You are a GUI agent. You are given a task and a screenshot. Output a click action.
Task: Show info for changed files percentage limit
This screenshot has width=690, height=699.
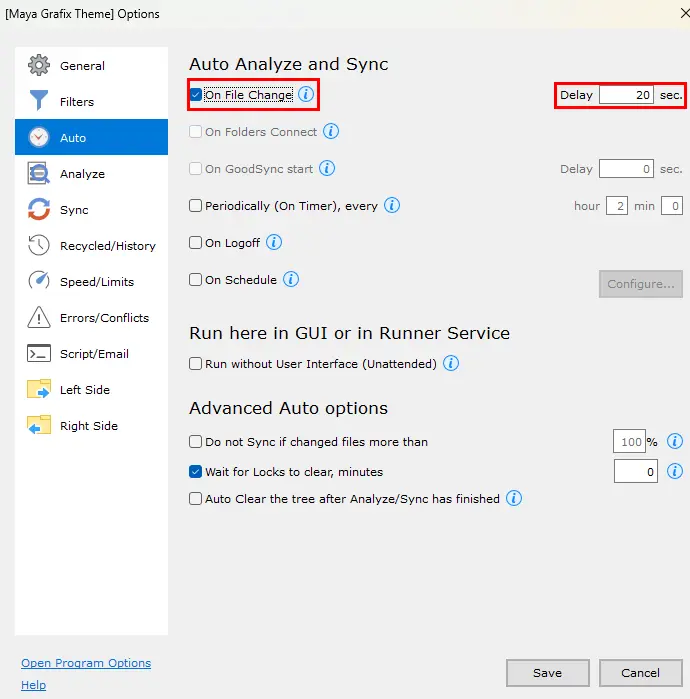pos(674,441)
